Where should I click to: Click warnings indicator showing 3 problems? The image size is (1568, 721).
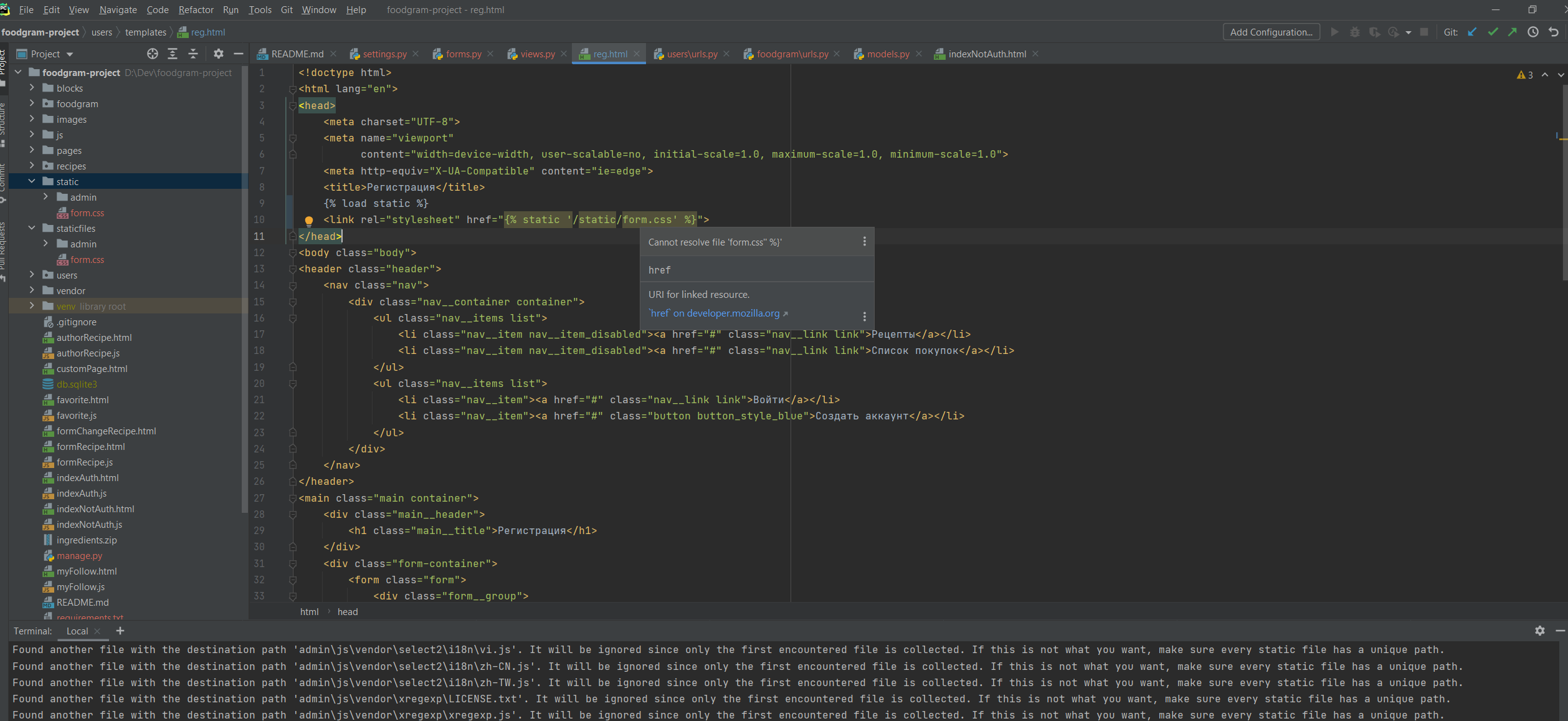tap(1525, 75)
